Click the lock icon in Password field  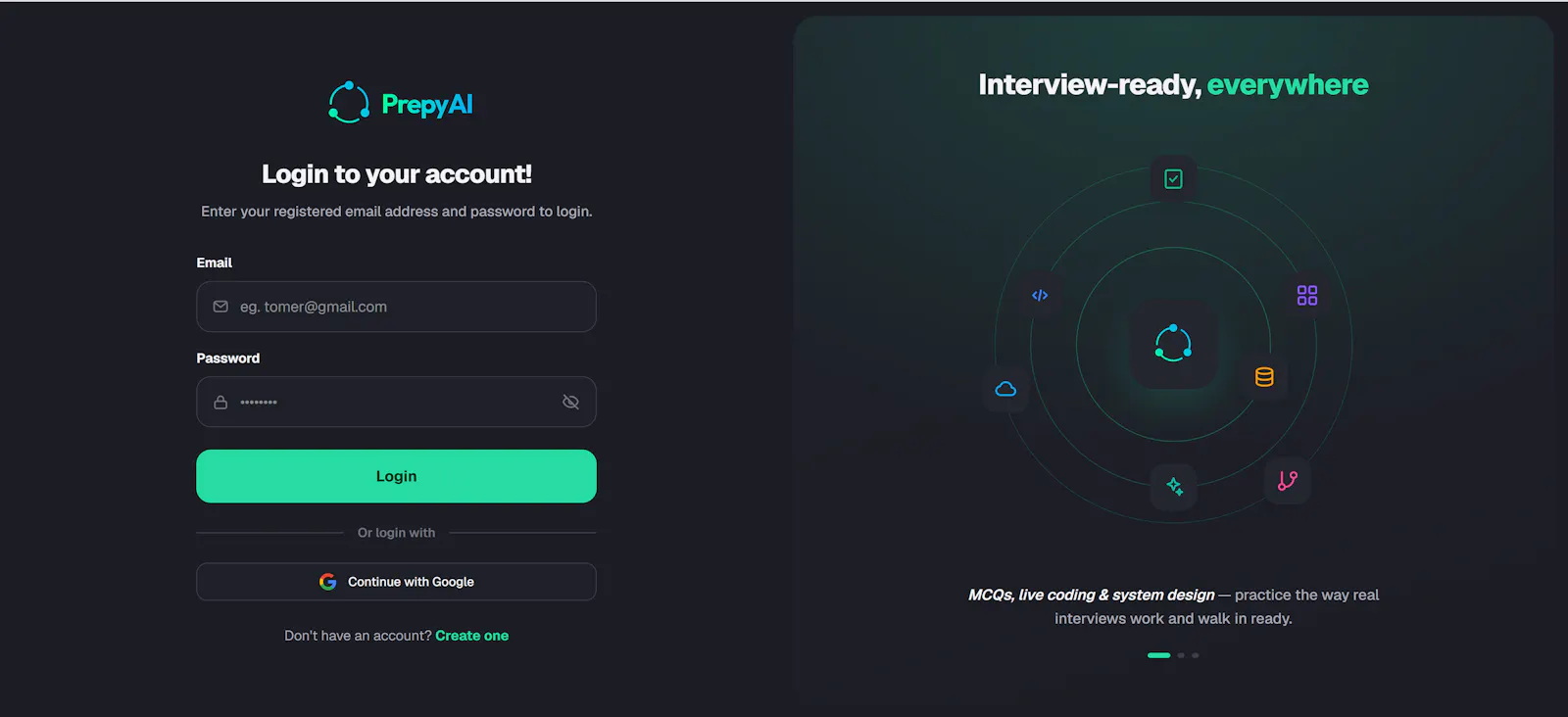pos(220,403)
